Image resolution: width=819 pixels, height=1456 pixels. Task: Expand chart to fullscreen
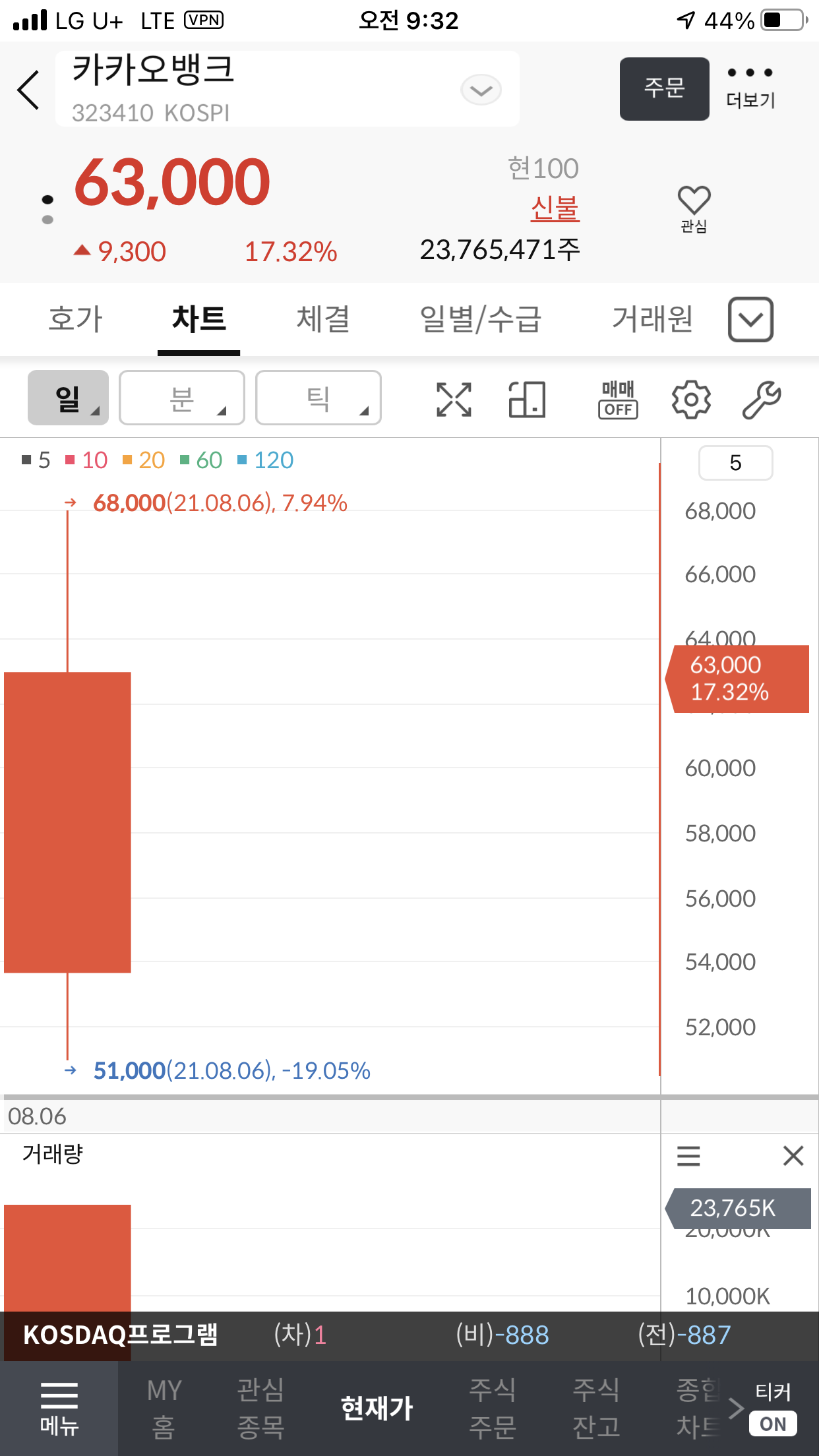click(x=454, y=400)
